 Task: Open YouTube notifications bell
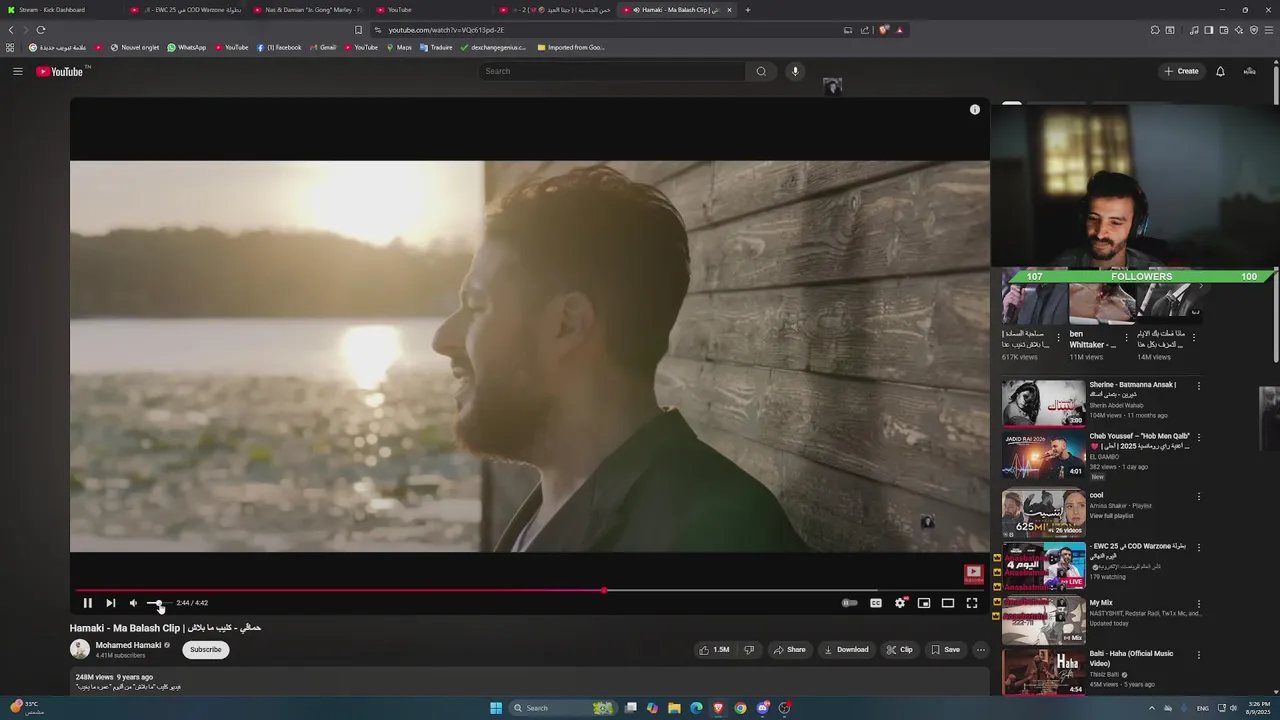1220,71
